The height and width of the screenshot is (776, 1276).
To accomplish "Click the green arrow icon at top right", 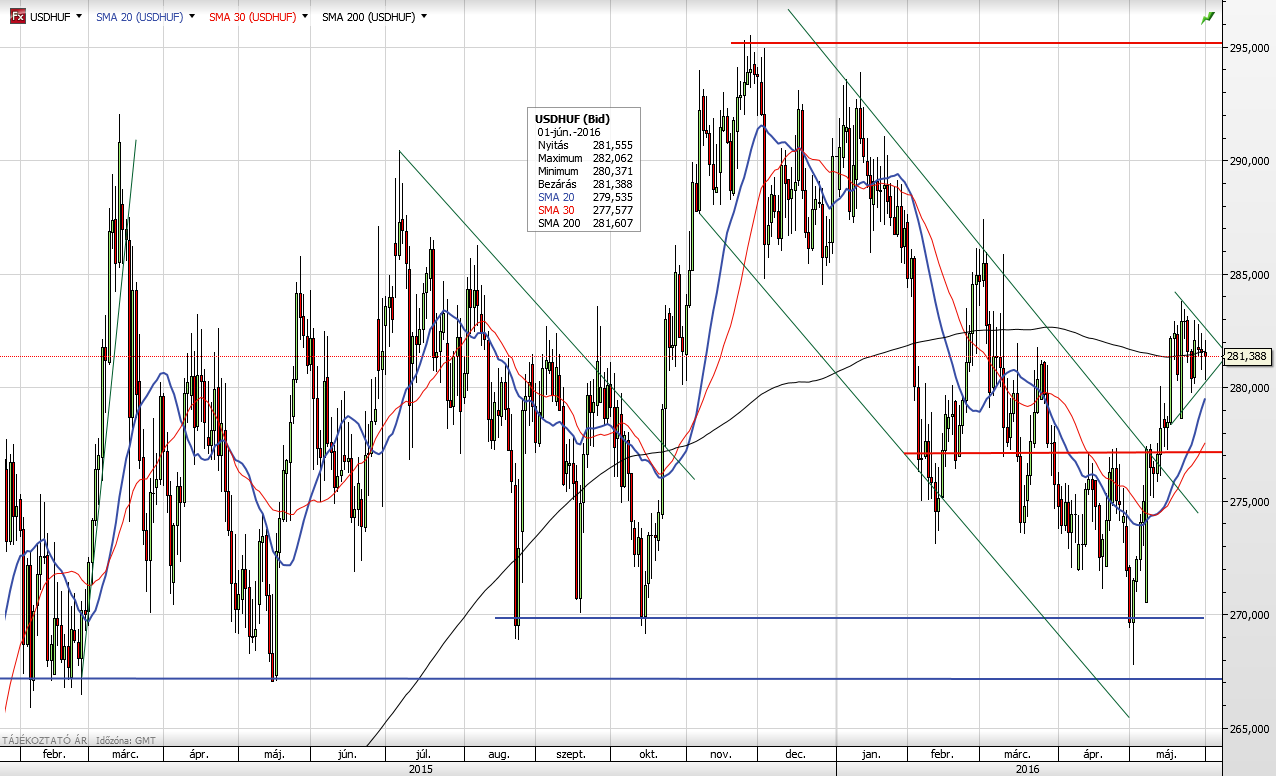I will (x=1208, y=18).
